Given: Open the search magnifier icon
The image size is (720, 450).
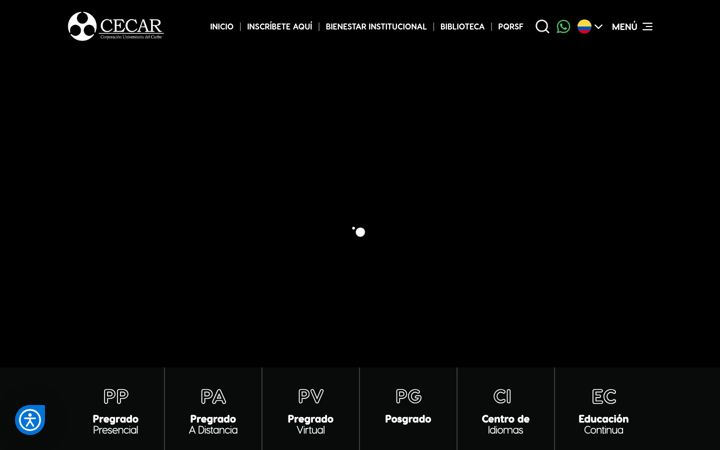Looking at the screenshot, I should [x=542, y=27].
